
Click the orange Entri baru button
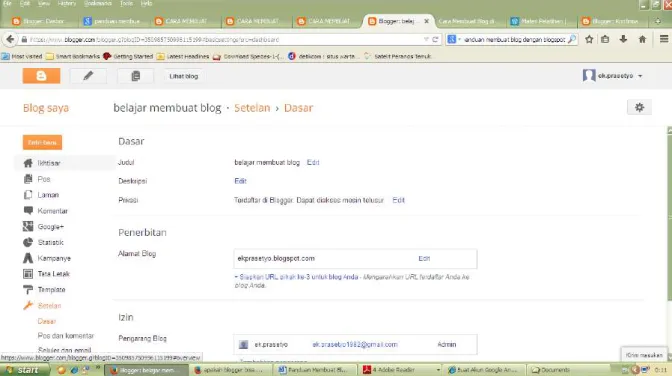42,142
